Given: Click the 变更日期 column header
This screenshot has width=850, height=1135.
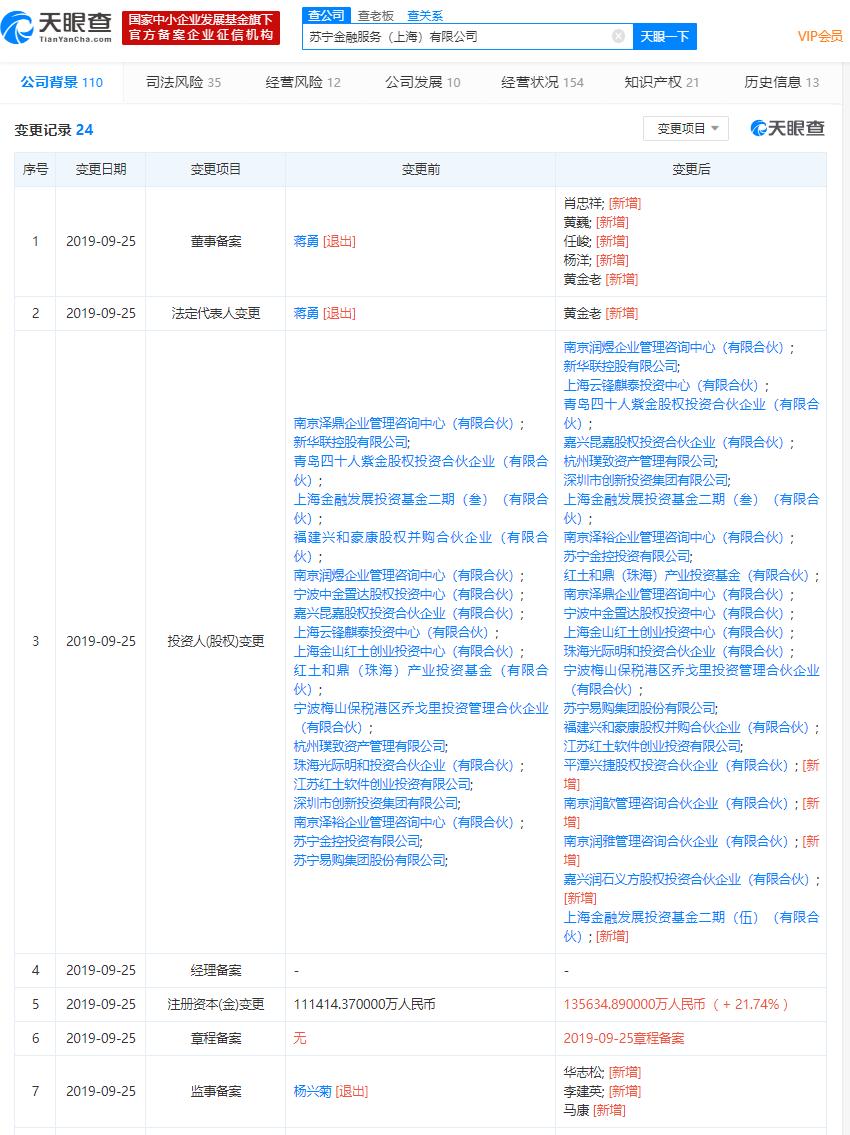Looking at the screenshot, I should tap(101, 169).
